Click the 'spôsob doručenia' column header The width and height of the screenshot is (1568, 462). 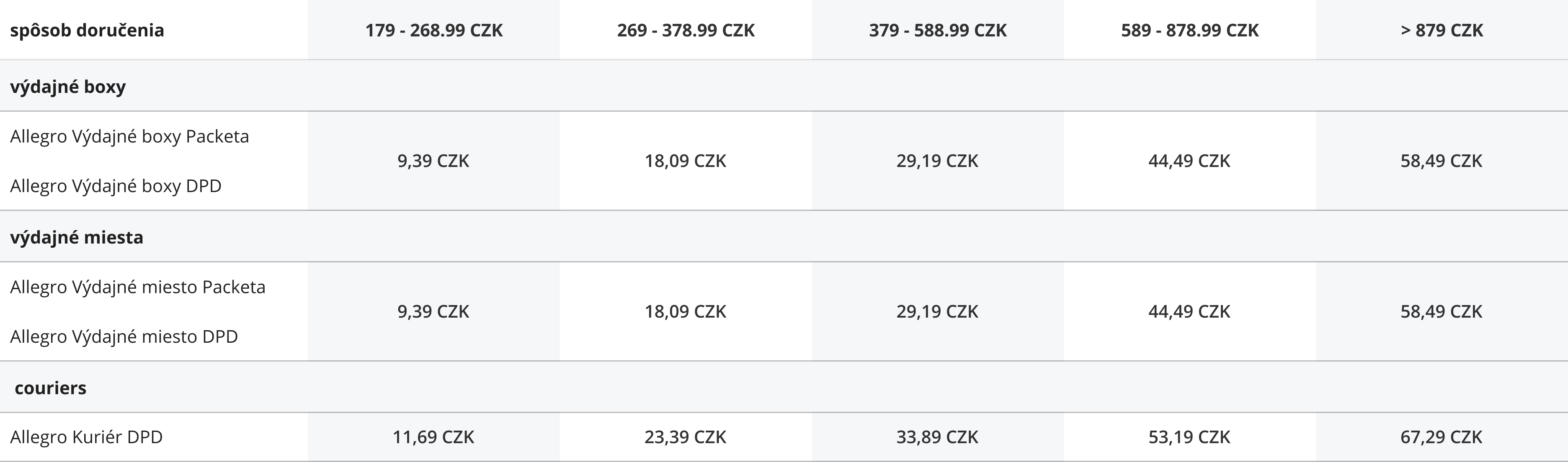coord(87,30)
